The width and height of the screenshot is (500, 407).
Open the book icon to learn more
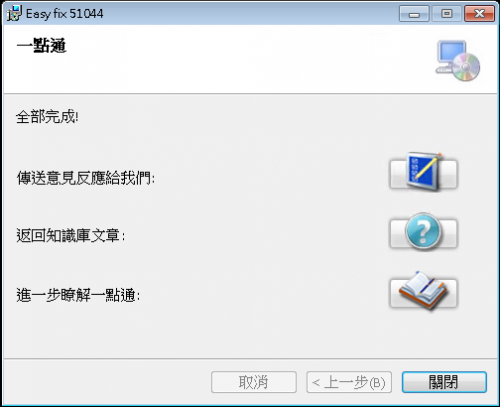point(423,292)
